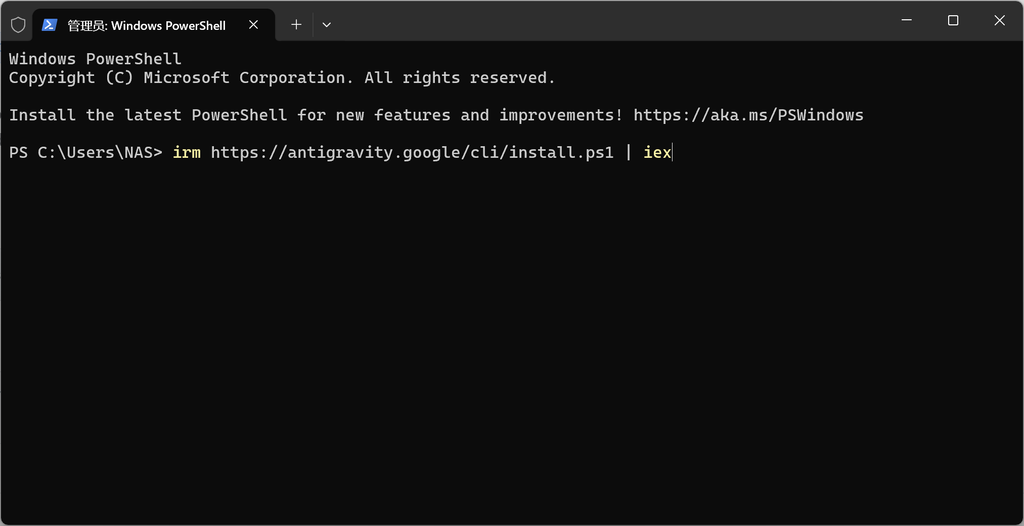The image size is (1024, 526).
Task: Click the antigravity.google install.ps1 URL in the command
Action: point(412,154)
